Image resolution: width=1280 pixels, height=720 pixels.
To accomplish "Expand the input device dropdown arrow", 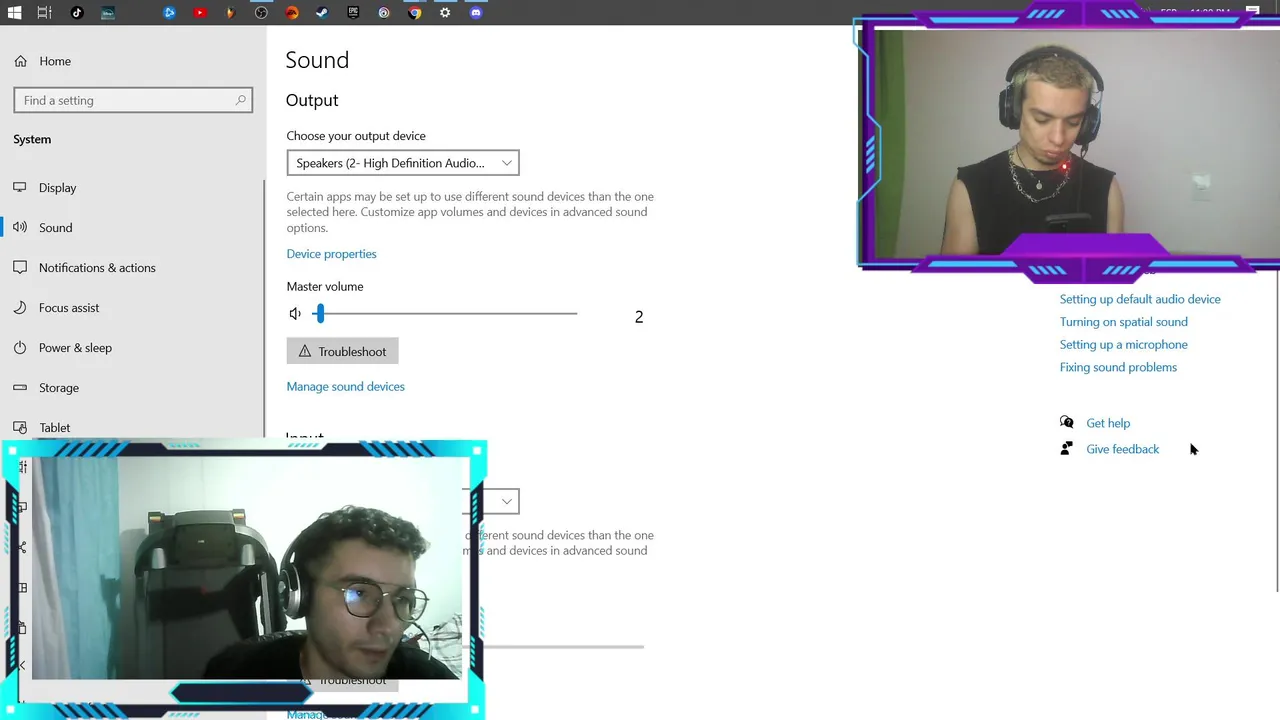I will pyautogui.click(x=506, y=501).
